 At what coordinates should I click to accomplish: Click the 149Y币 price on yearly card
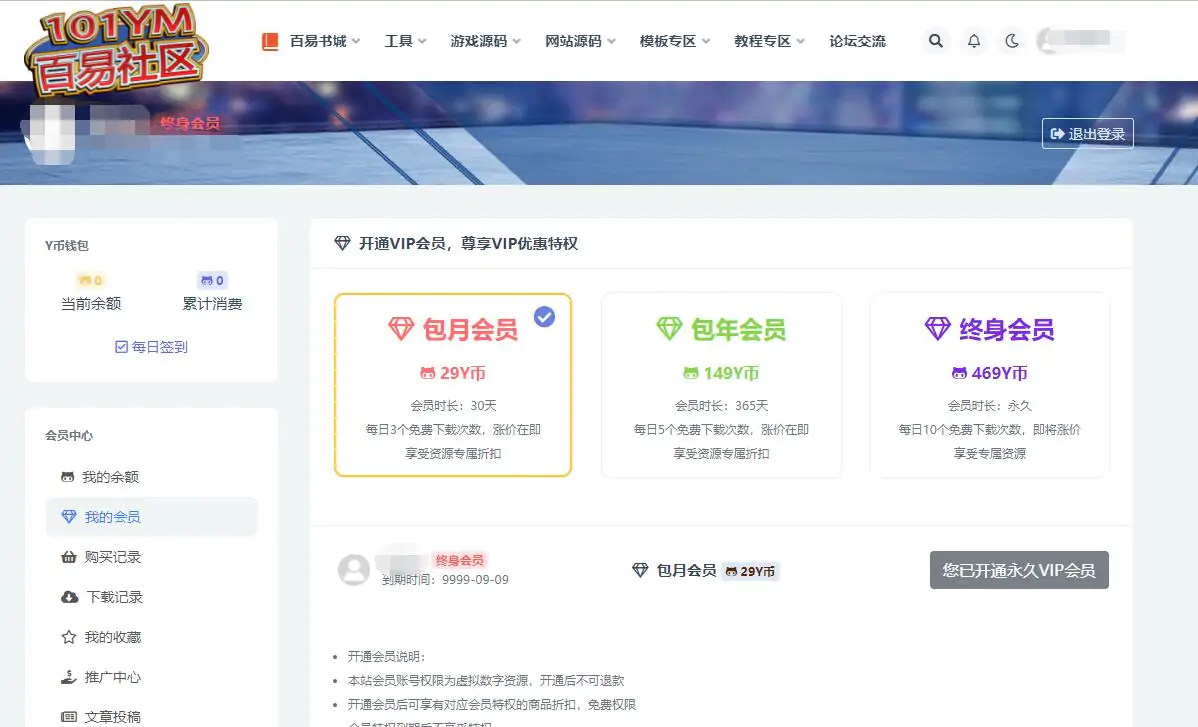point(721,373)
